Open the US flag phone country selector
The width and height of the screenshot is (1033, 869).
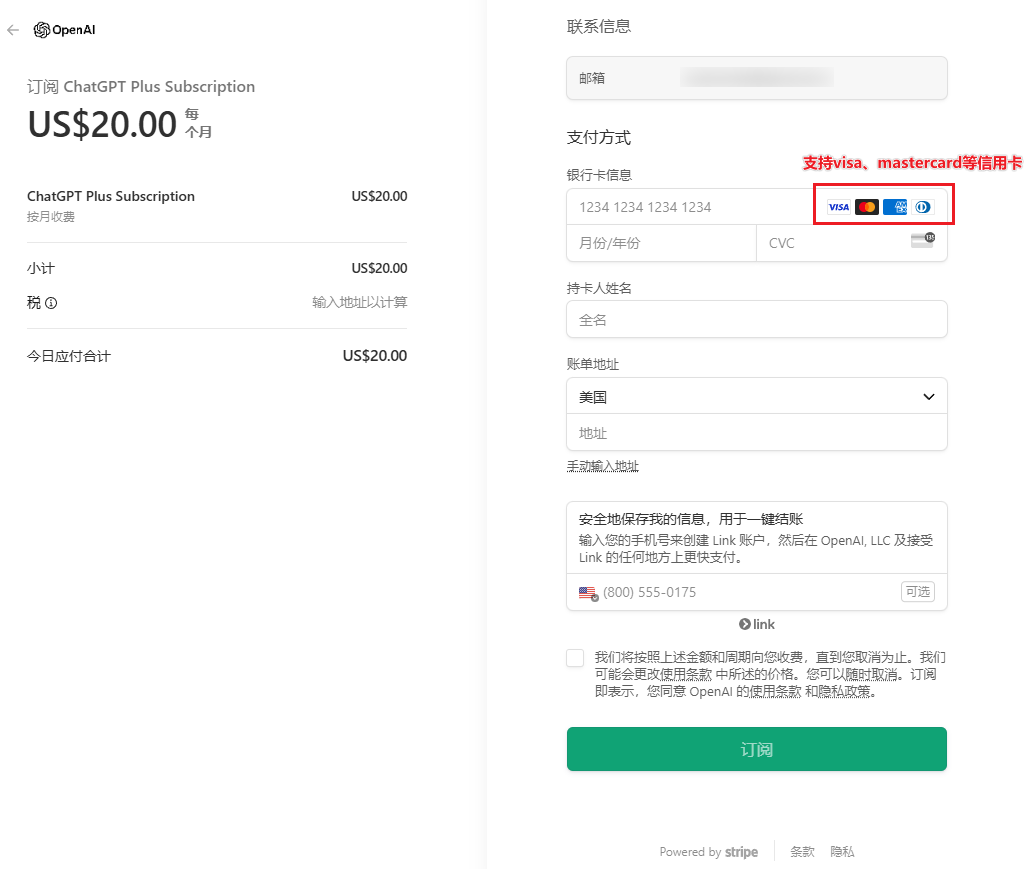[x=588, y=593]
